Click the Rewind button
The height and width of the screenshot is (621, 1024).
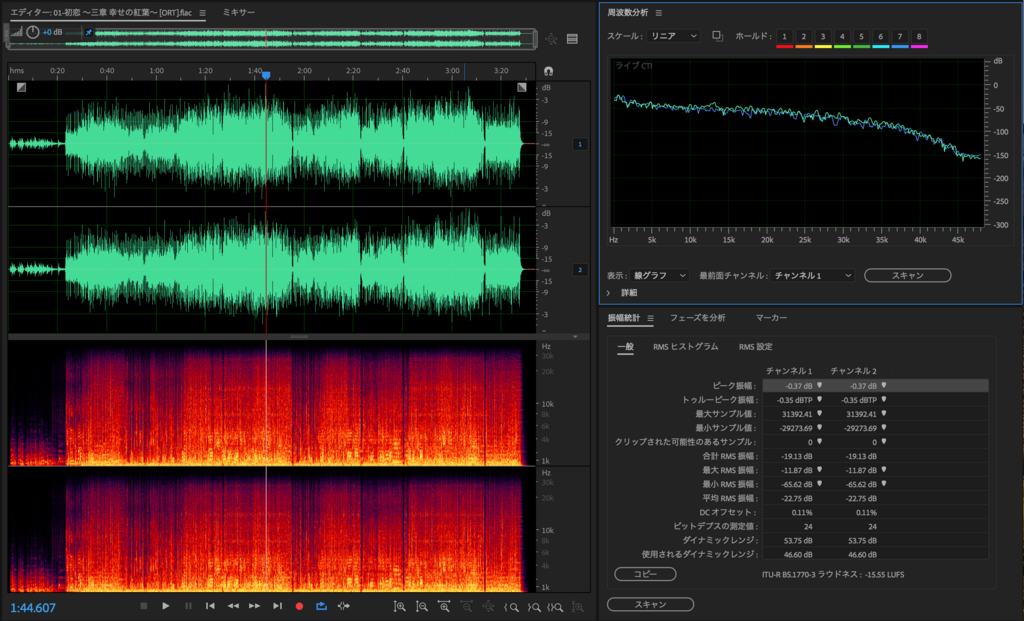[232, 606]
